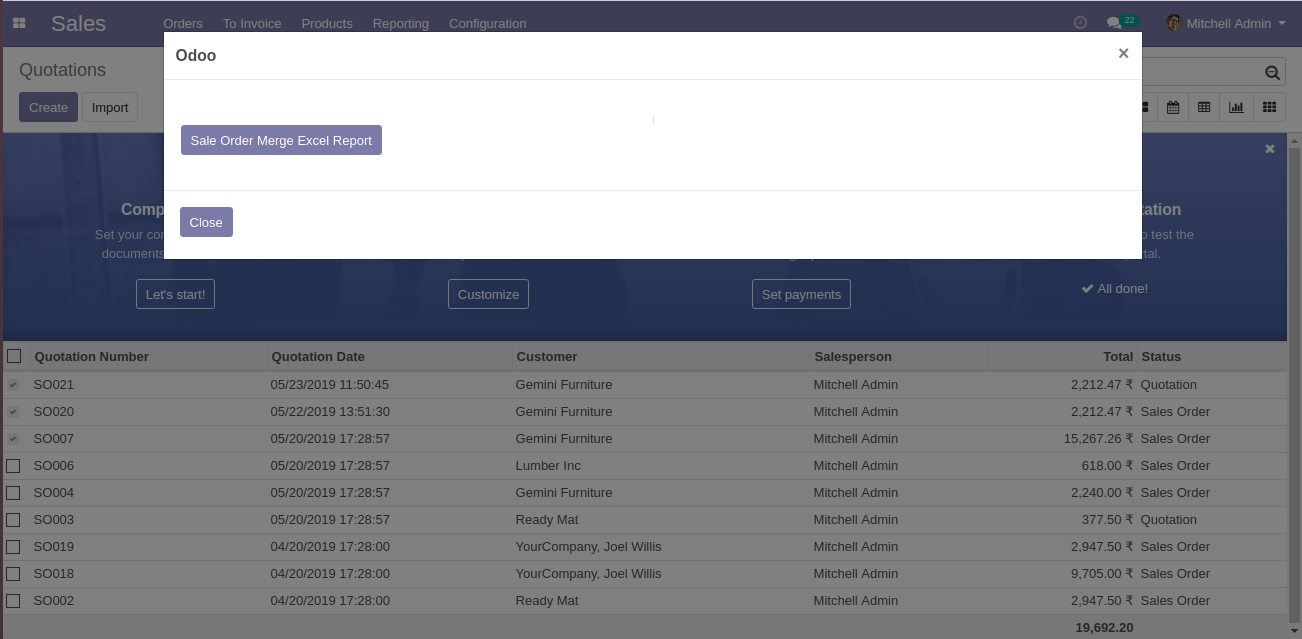Open the apps grid menu icon

point(19,23)
